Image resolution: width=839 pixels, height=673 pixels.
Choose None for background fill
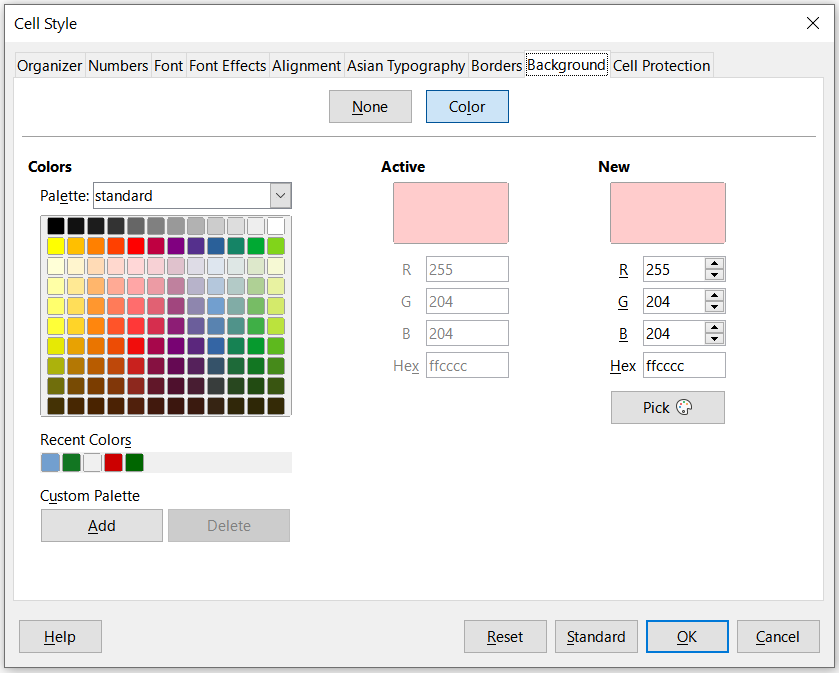tap(370, 106)
